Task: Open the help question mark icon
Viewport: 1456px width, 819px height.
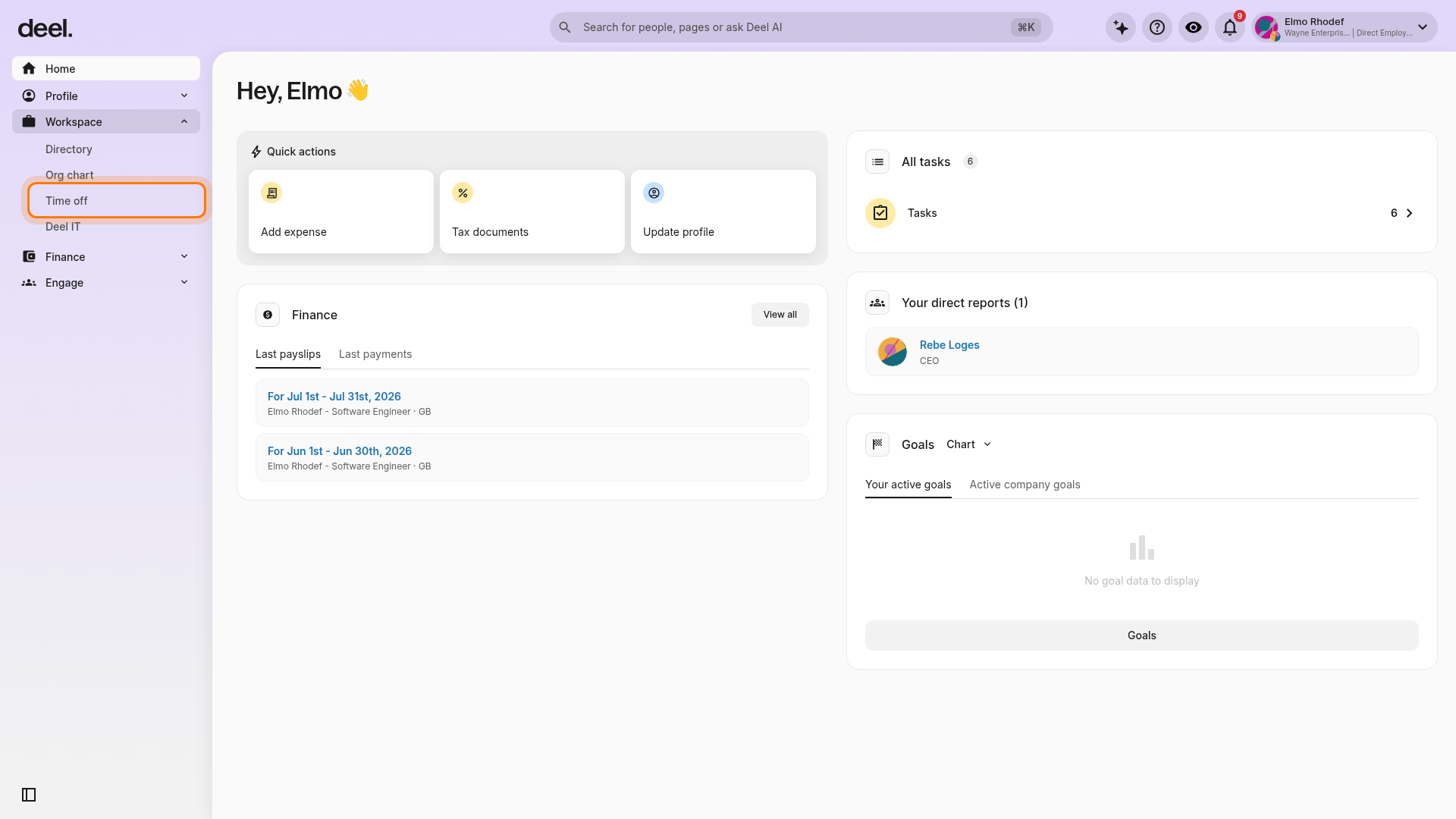Action: 1157,27
